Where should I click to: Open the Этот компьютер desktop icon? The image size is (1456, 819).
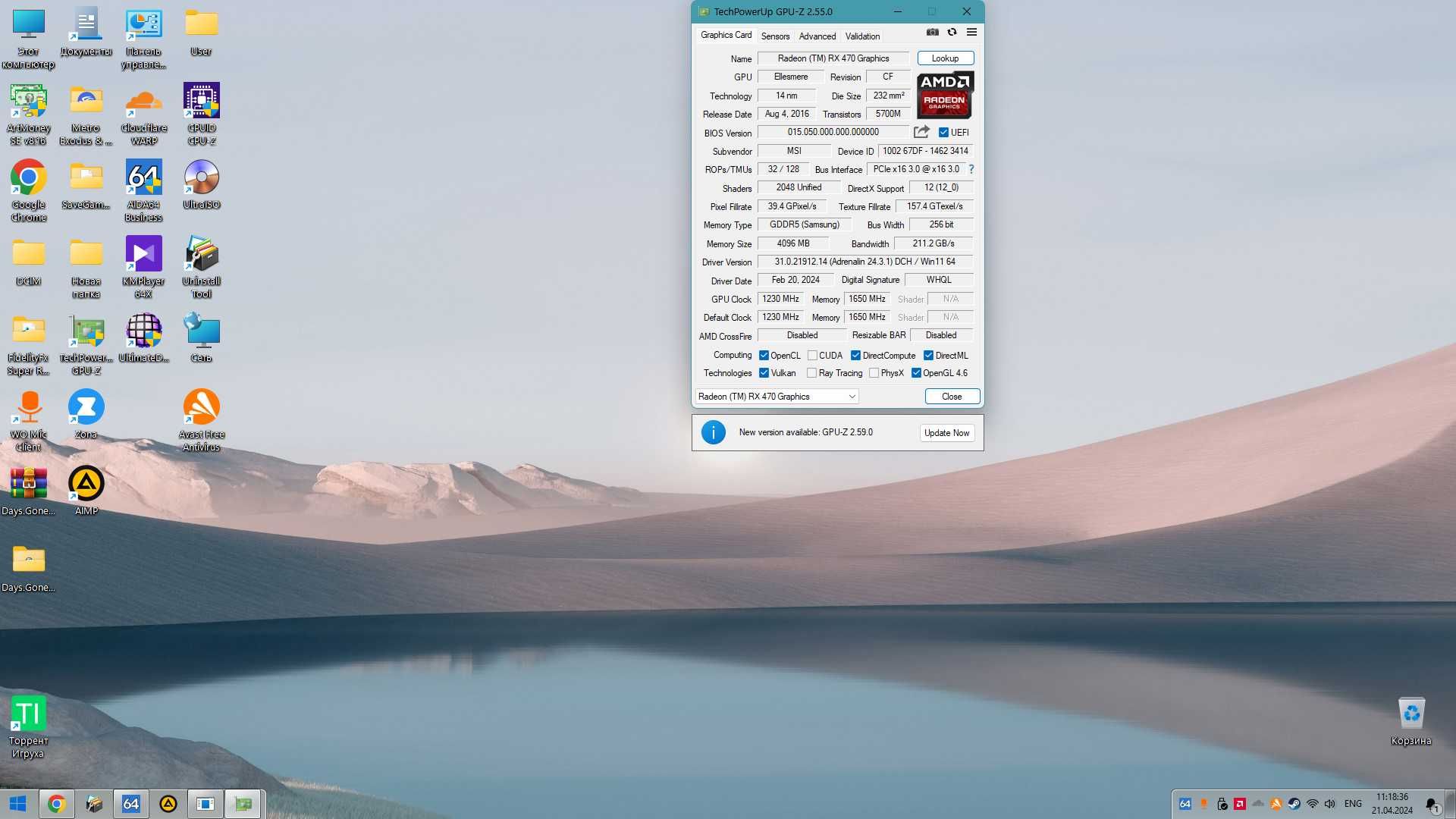(29, 38)
